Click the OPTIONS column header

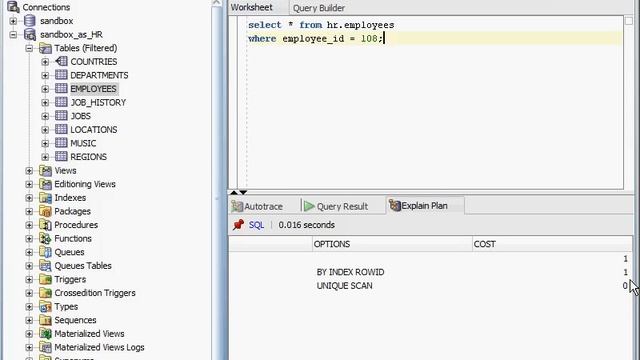point(392,244)
